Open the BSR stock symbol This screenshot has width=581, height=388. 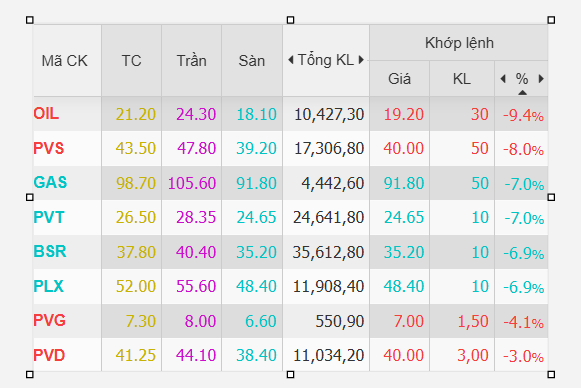click(50, 251)
